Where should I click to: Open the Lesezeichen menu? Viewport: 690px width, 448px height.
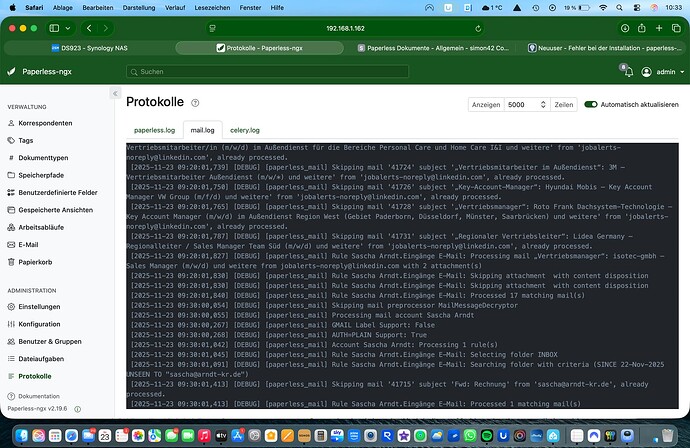pyautogui.click(x=212, y=7)
